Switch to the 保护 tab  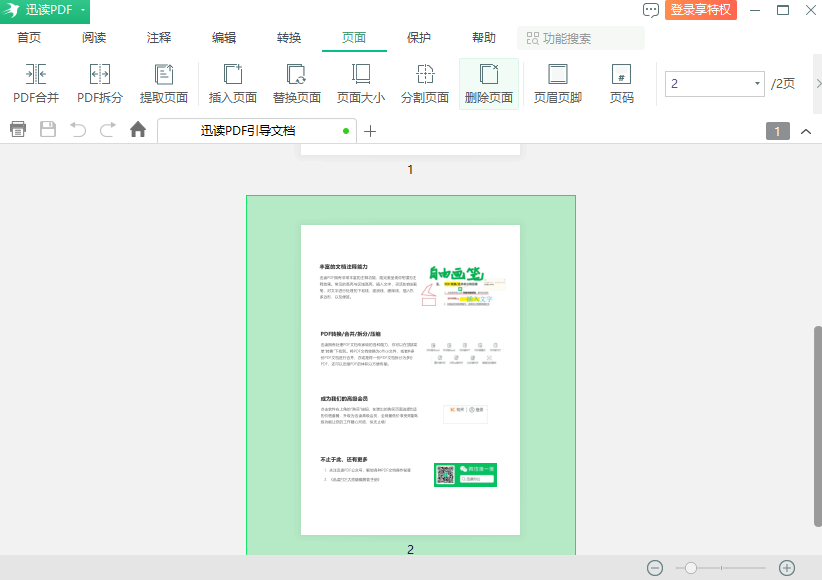[419, 38]
